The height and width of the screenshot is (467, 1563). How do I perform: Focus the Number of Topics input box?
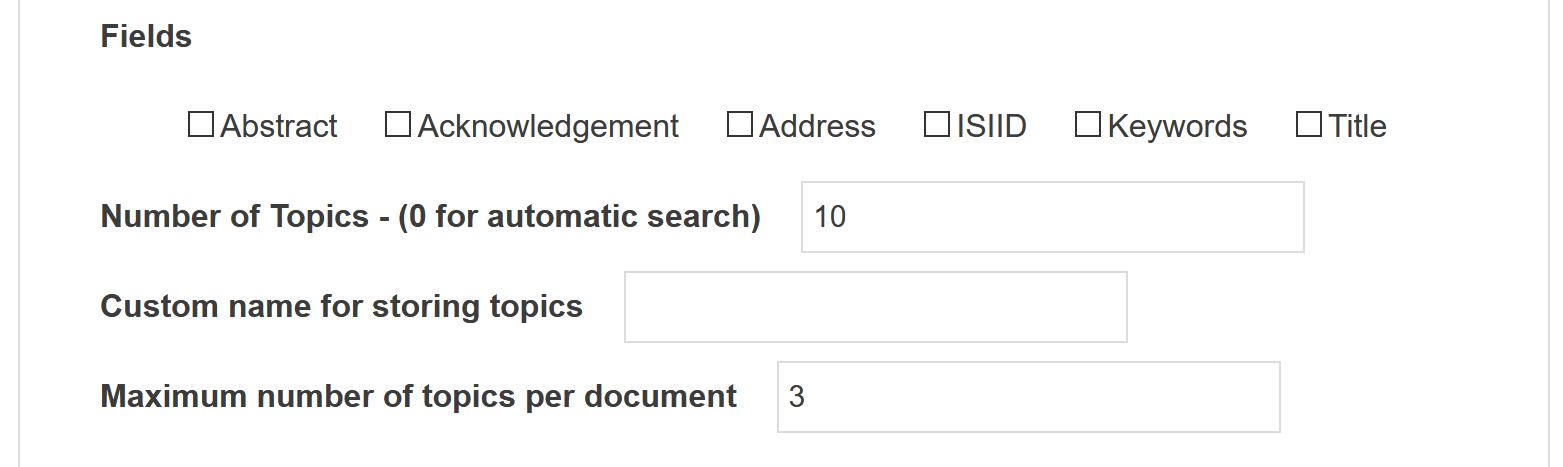1053,217
